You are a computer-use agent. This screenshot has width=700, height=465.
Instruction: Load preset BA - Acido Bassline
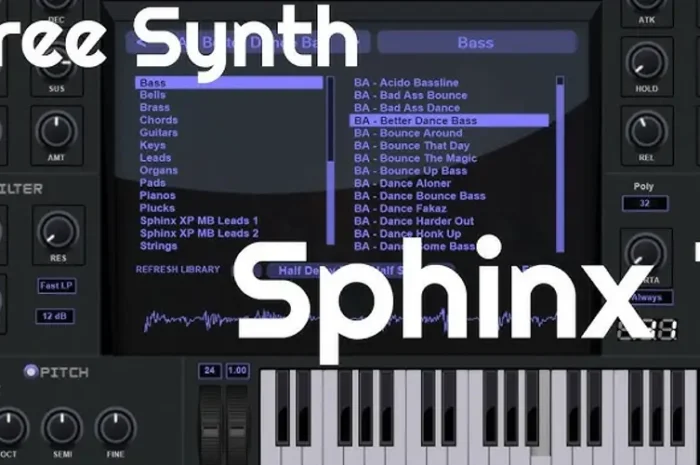[406, 83]
